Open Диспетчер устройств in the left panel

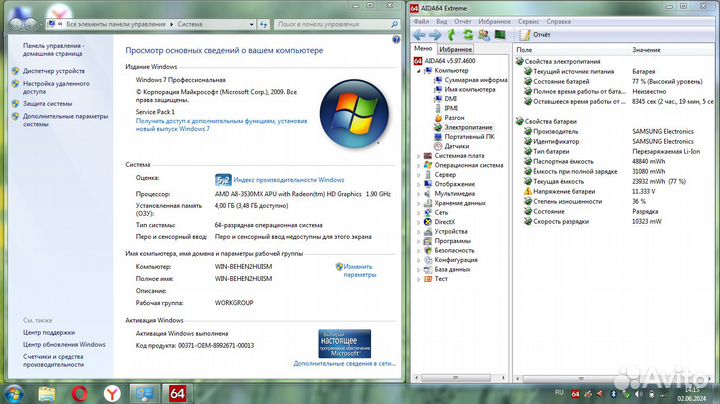tap(54, 71)
